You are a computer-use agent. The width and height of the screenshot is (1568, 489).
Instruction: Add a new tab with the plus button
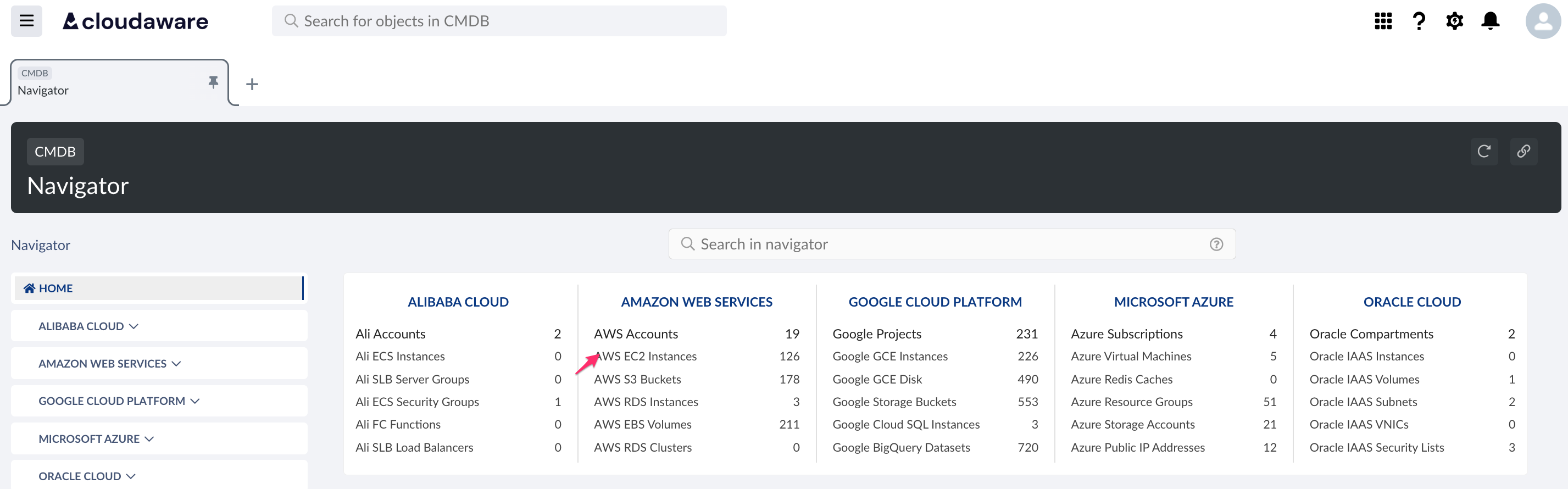coord(252,84)
